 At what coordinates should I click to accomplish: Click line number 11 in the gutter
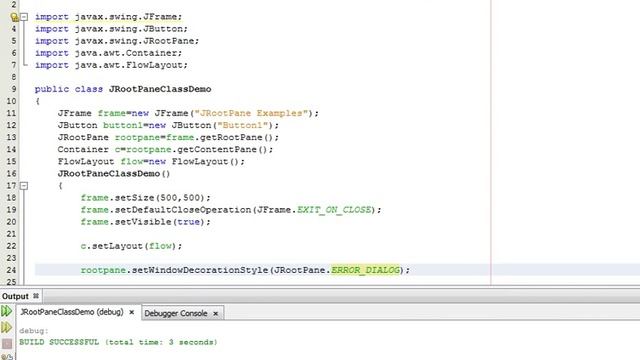pyautogui.click(x=11, y=113)
